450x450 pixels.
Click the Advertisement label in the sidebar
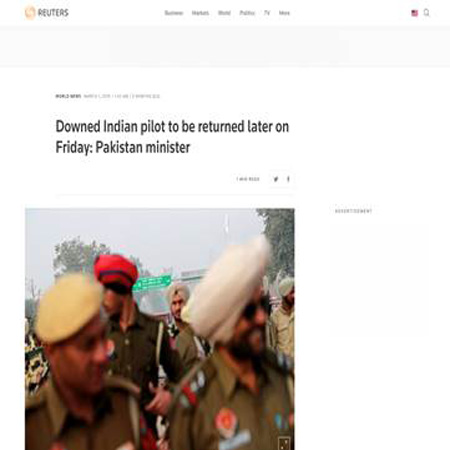pyautogui.click(x=353, y=211)
